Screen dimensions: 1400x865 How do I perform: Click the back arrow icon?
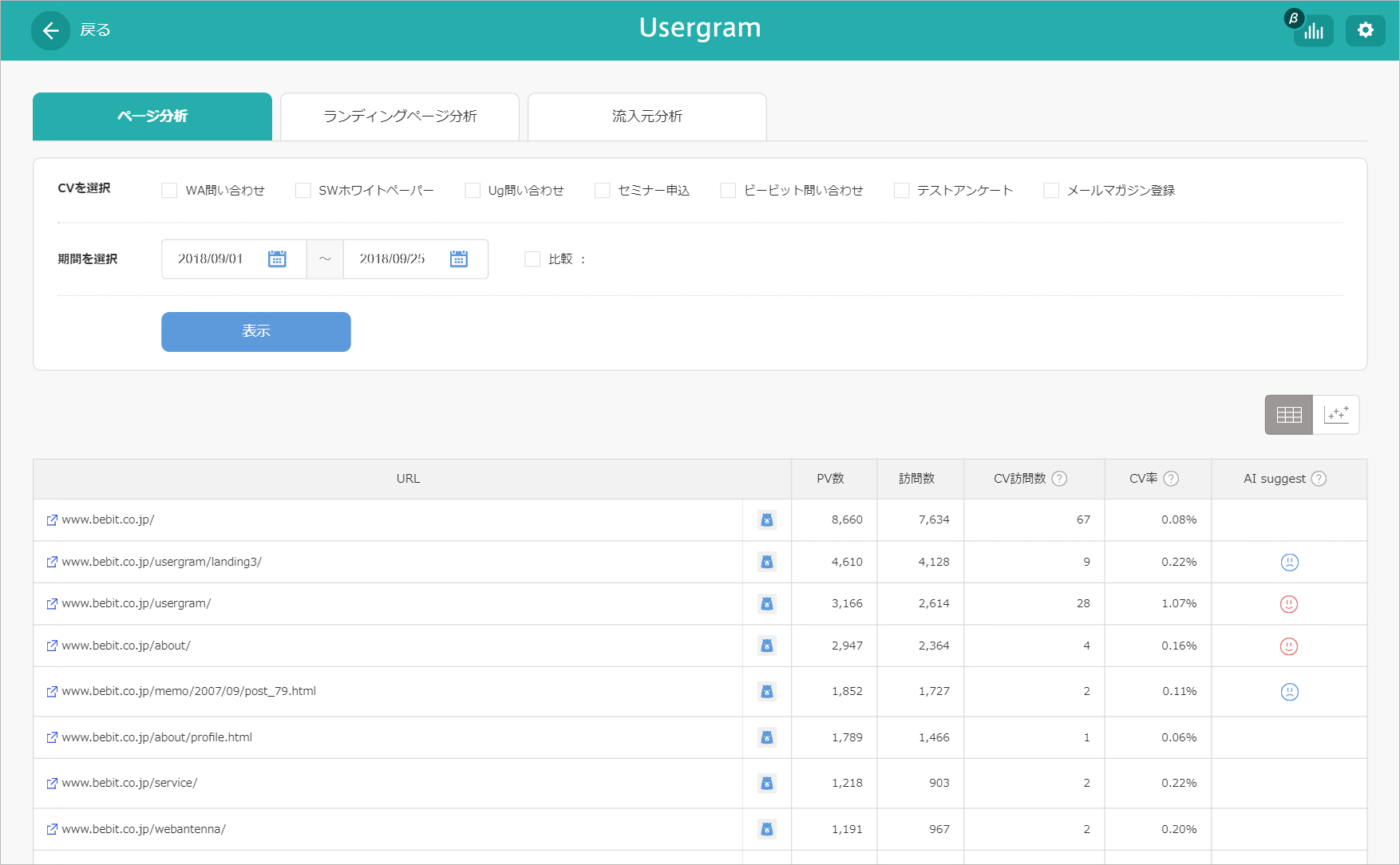pyautogui.click(x=51, y=30)
